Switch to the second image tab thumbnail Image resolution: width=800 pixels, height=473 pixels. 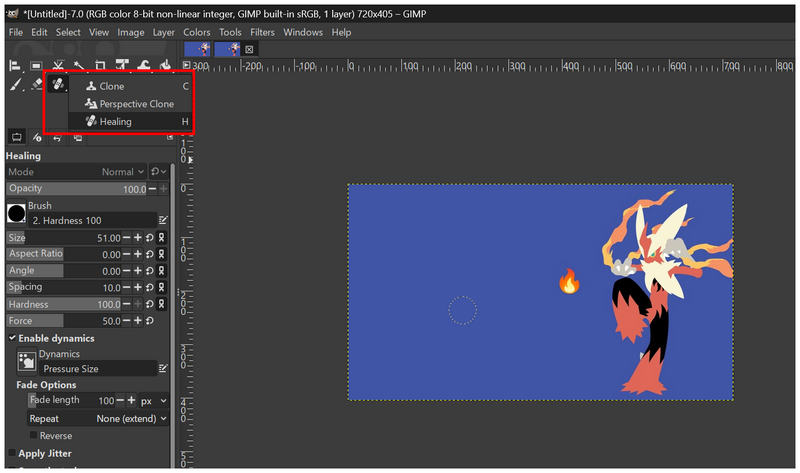coord(228,49)
